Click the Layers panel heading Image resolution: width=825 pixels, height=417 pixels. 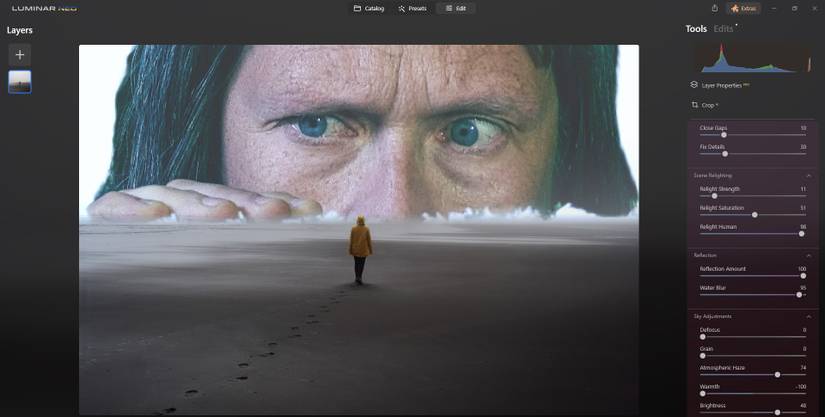coord(19,30)
